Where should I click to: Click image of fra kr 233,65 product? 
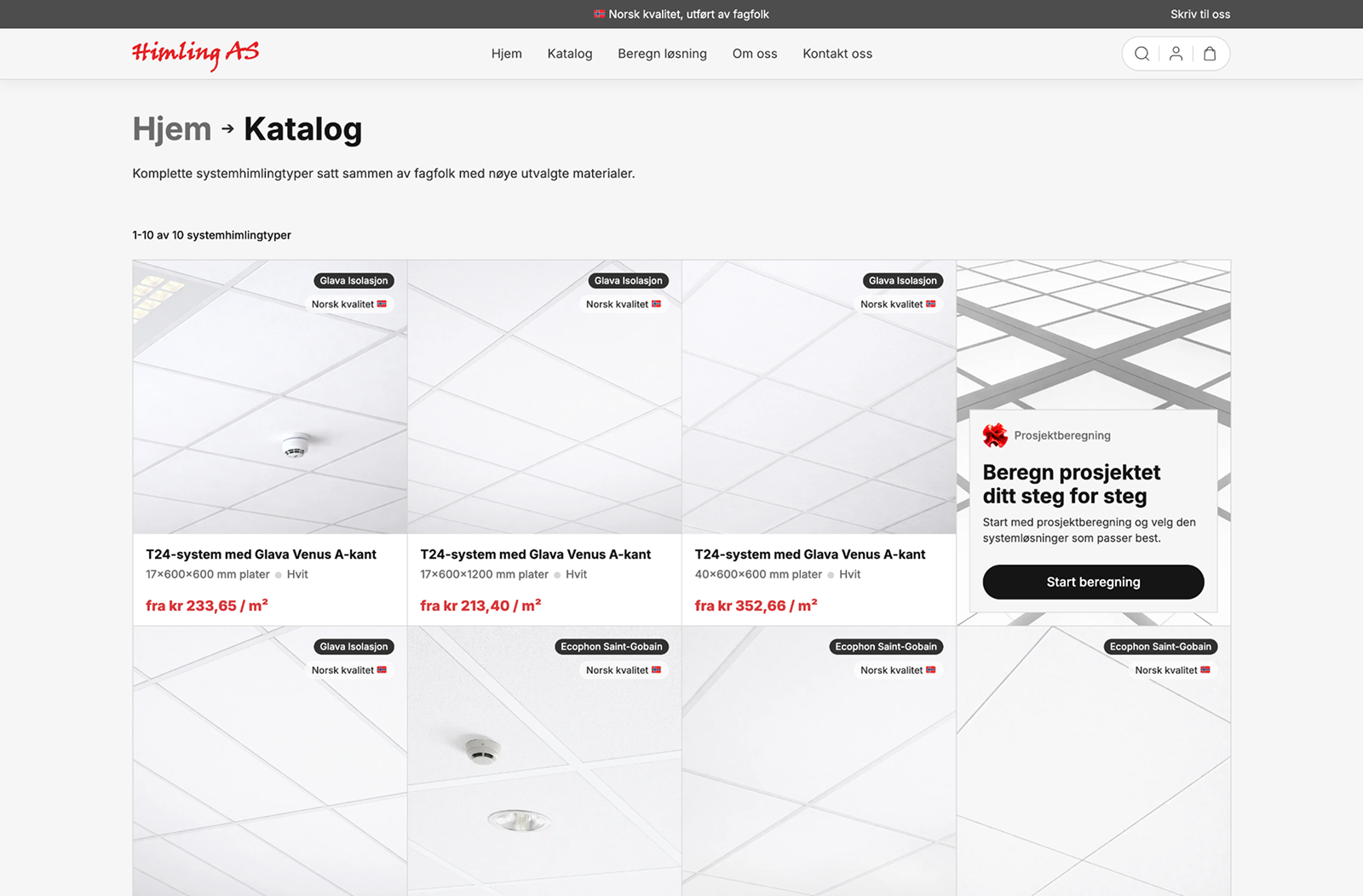click(270, 397)
